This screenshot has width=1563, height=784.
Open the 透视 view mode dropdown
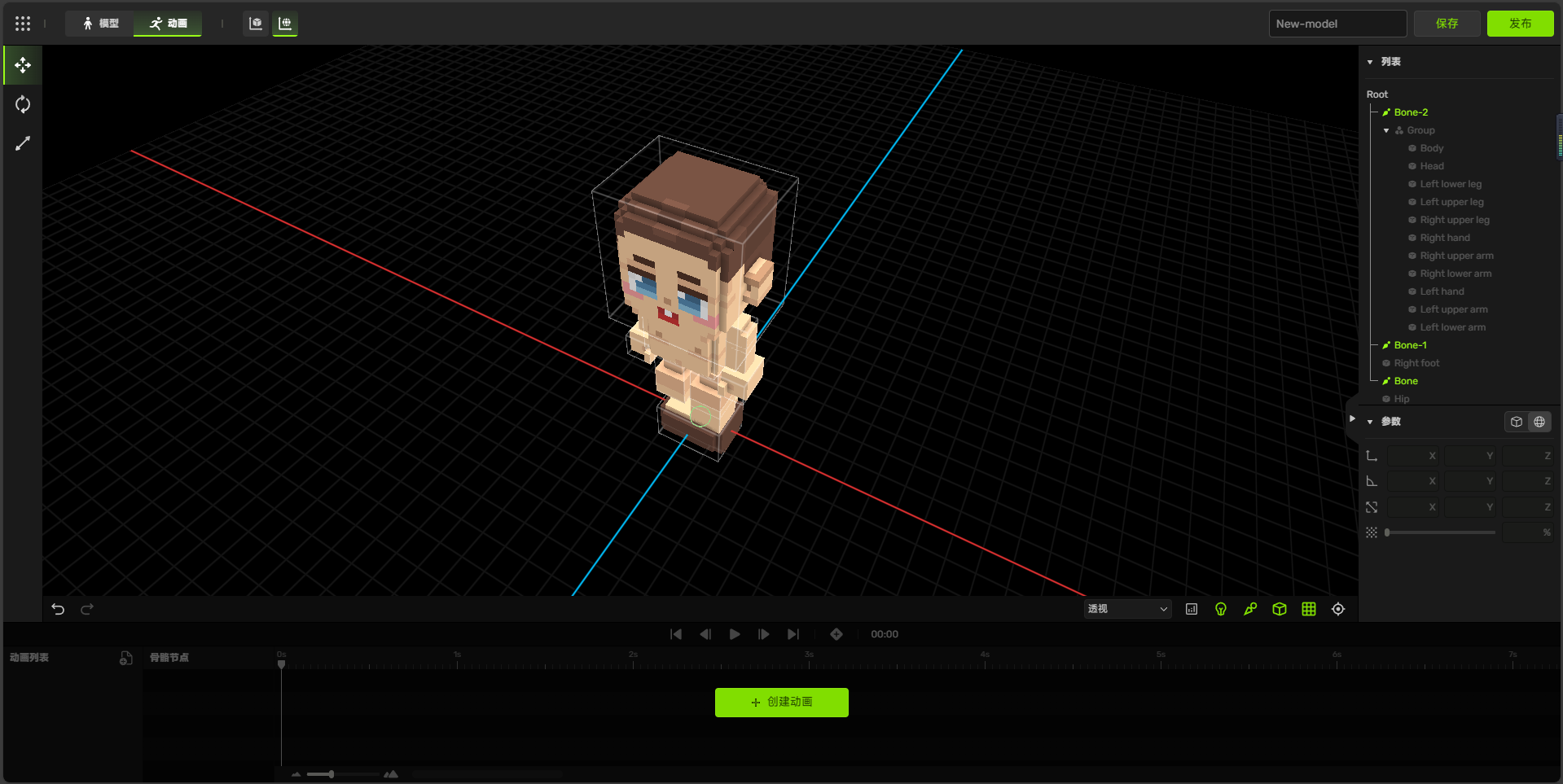(x=1127, y=609)
